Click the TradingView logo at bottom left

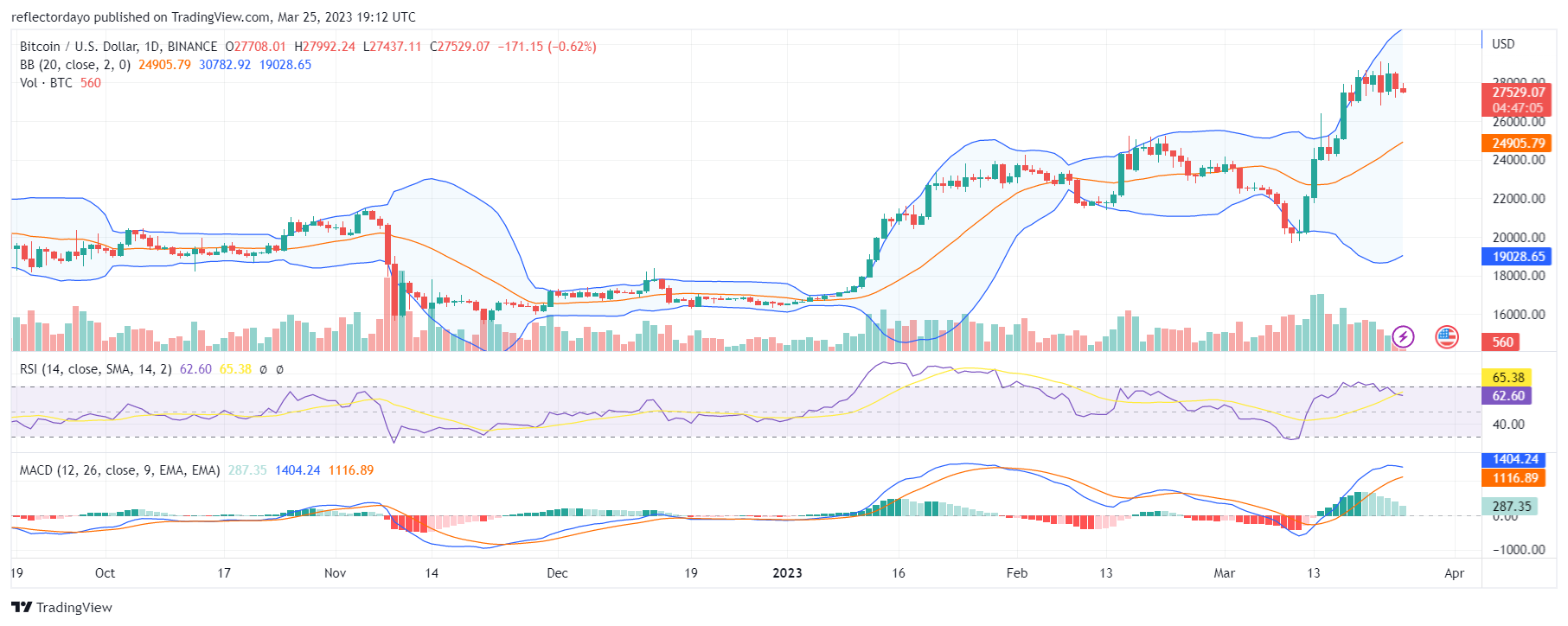click(61, 607)
